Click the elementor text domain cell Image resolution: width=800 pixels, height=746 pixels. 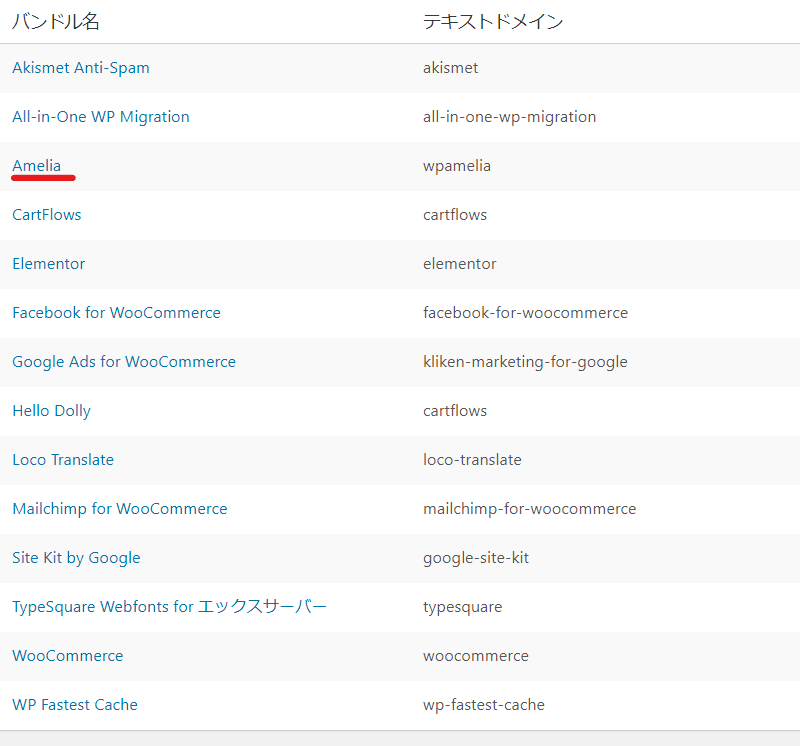click(x=459, y=264)
